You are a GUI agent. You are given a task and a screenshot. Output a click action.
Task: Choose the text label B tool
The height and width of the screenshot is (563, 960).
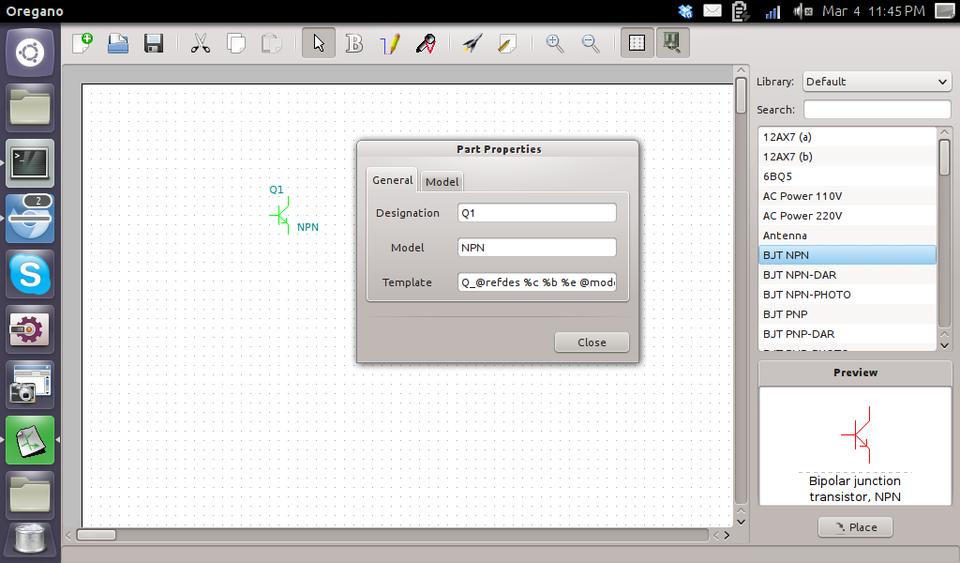(x=354, y=44)
